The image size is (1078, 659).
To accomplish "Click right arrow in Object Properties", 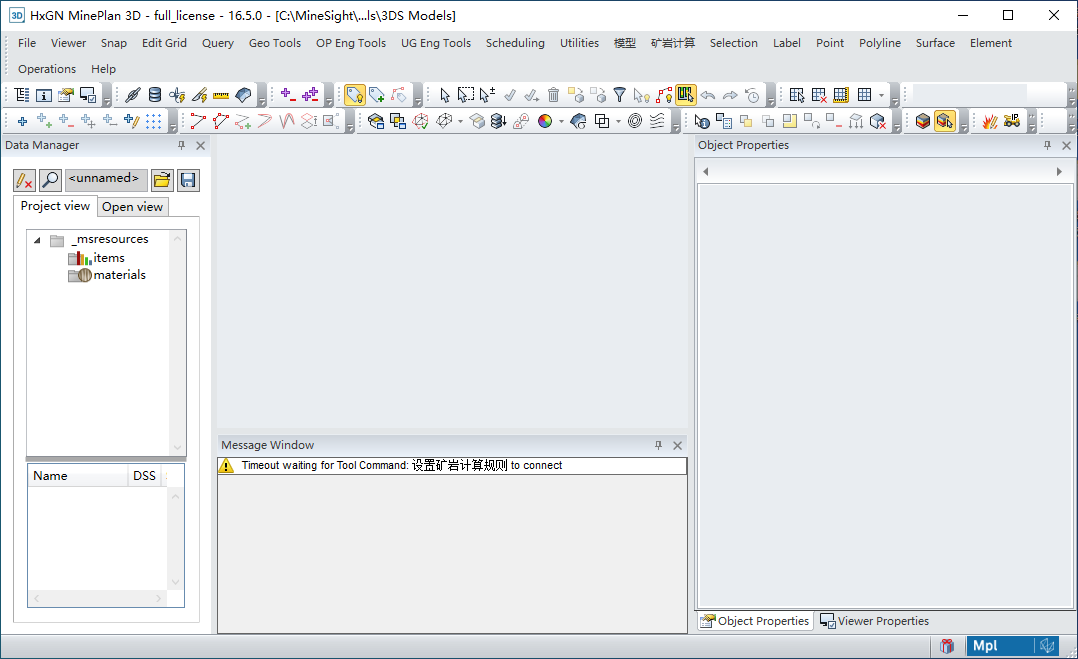I will (1059, 172).
